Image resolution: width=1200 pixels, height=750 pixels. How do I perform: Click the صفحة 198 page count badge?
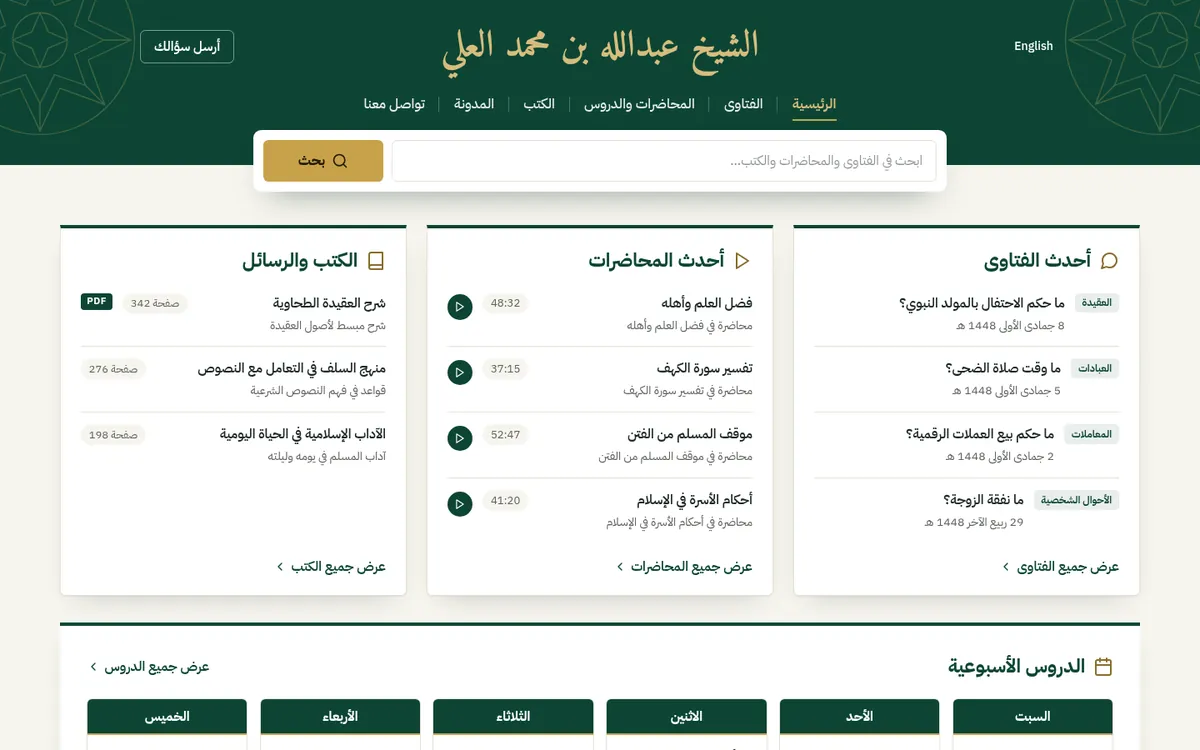point(113,435)
